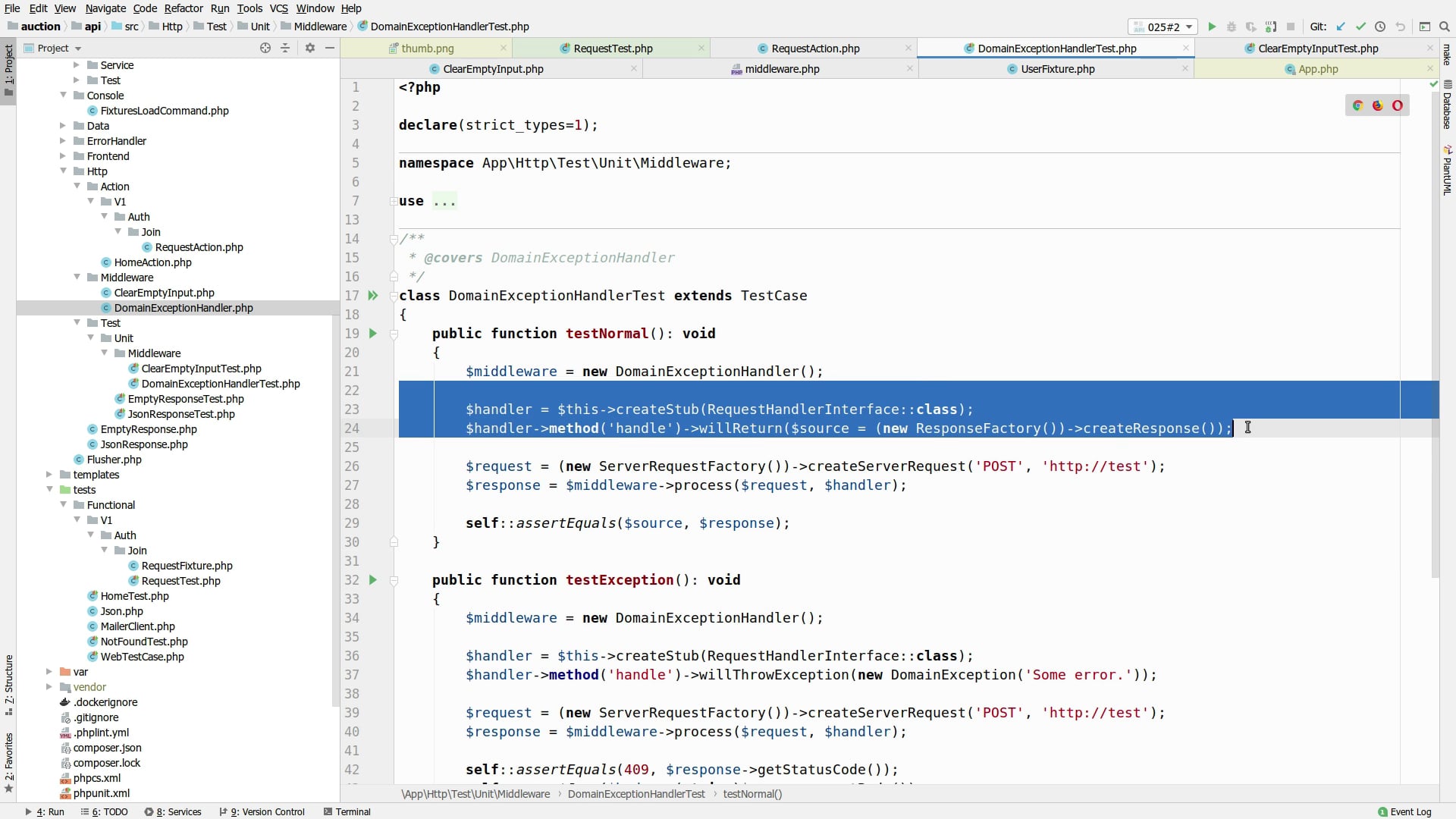Open in Opera browser icon
The height and width of the screenshot is (819, 1456).
[1398, 105]
